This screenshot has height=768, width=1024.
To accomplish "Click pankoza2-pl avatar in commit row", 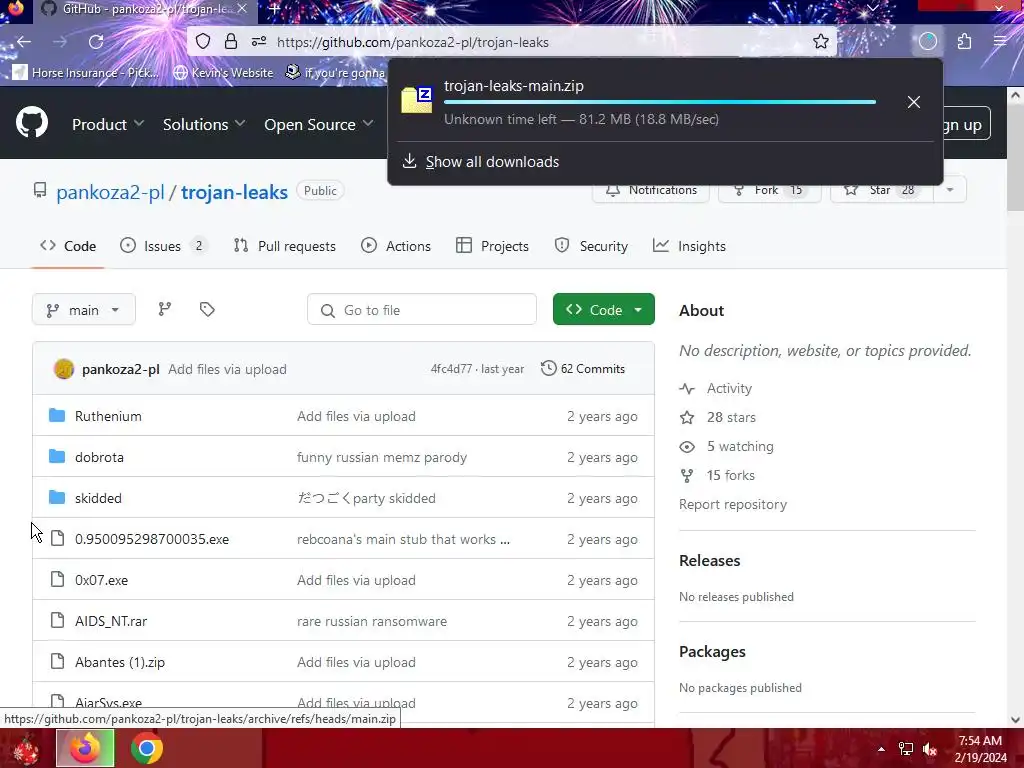I will [64, 369].
